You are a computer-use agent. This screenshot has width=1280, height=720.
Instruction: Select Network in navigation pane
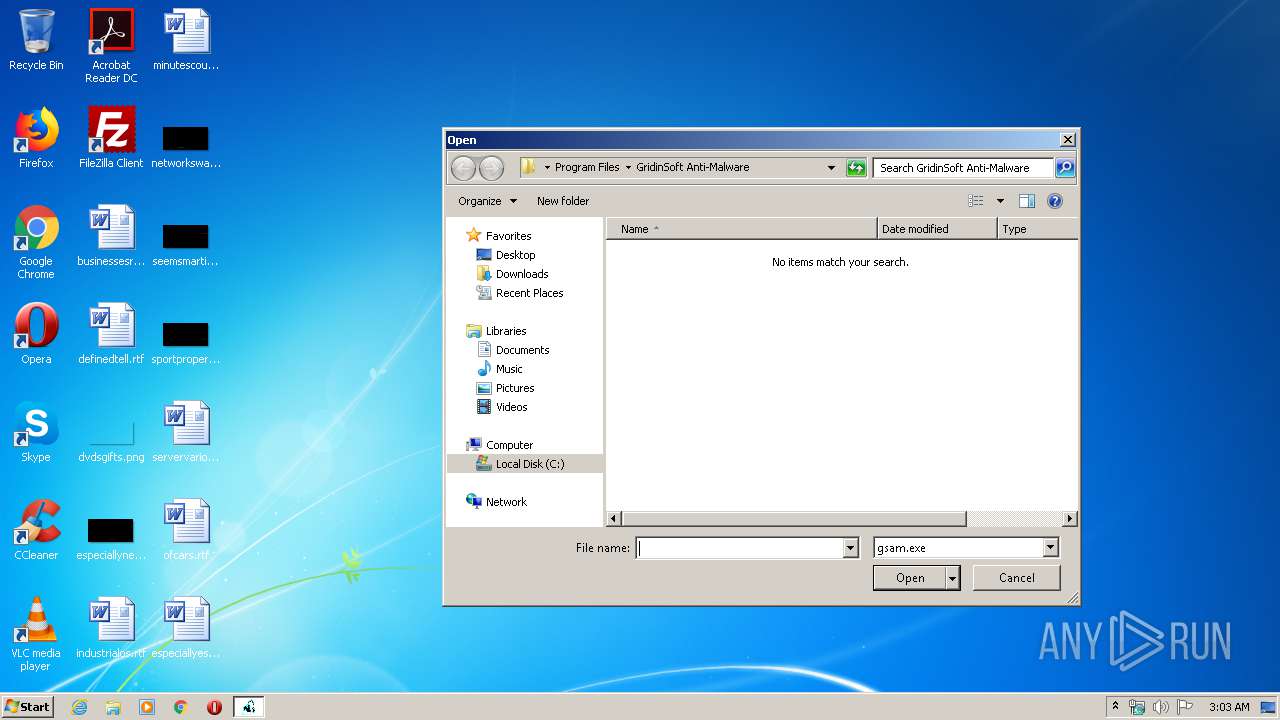(506, 502)
